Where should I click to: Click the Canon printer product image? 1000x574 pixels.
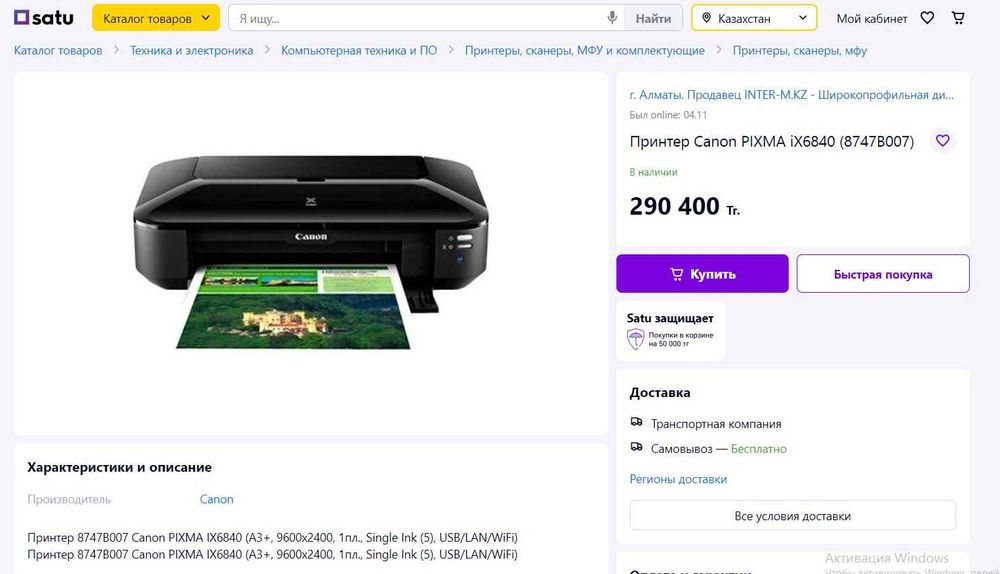coord(311,252)
